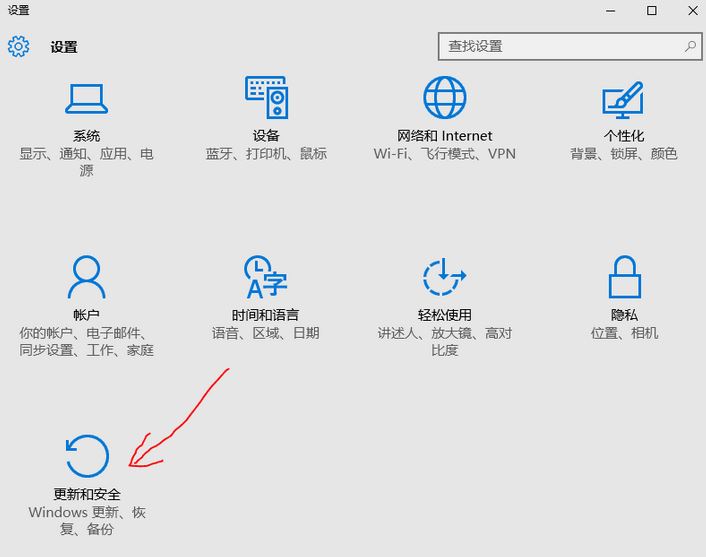The height and width of the screenshot is (557, 706).
Task: Click the 隐私 label text
Action: click(624, 315)
